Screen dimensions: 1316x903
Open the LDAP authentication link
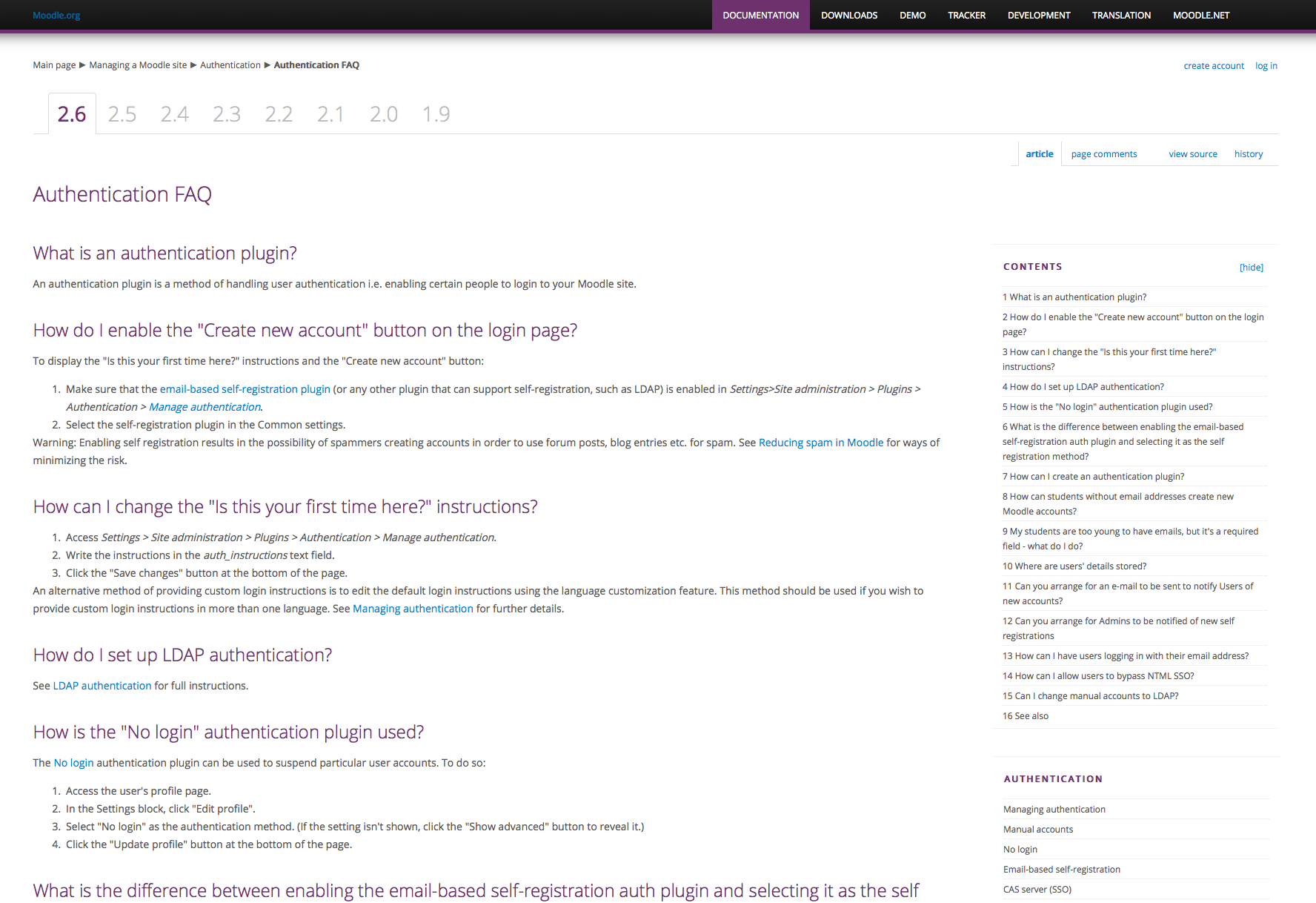[102, 686]
